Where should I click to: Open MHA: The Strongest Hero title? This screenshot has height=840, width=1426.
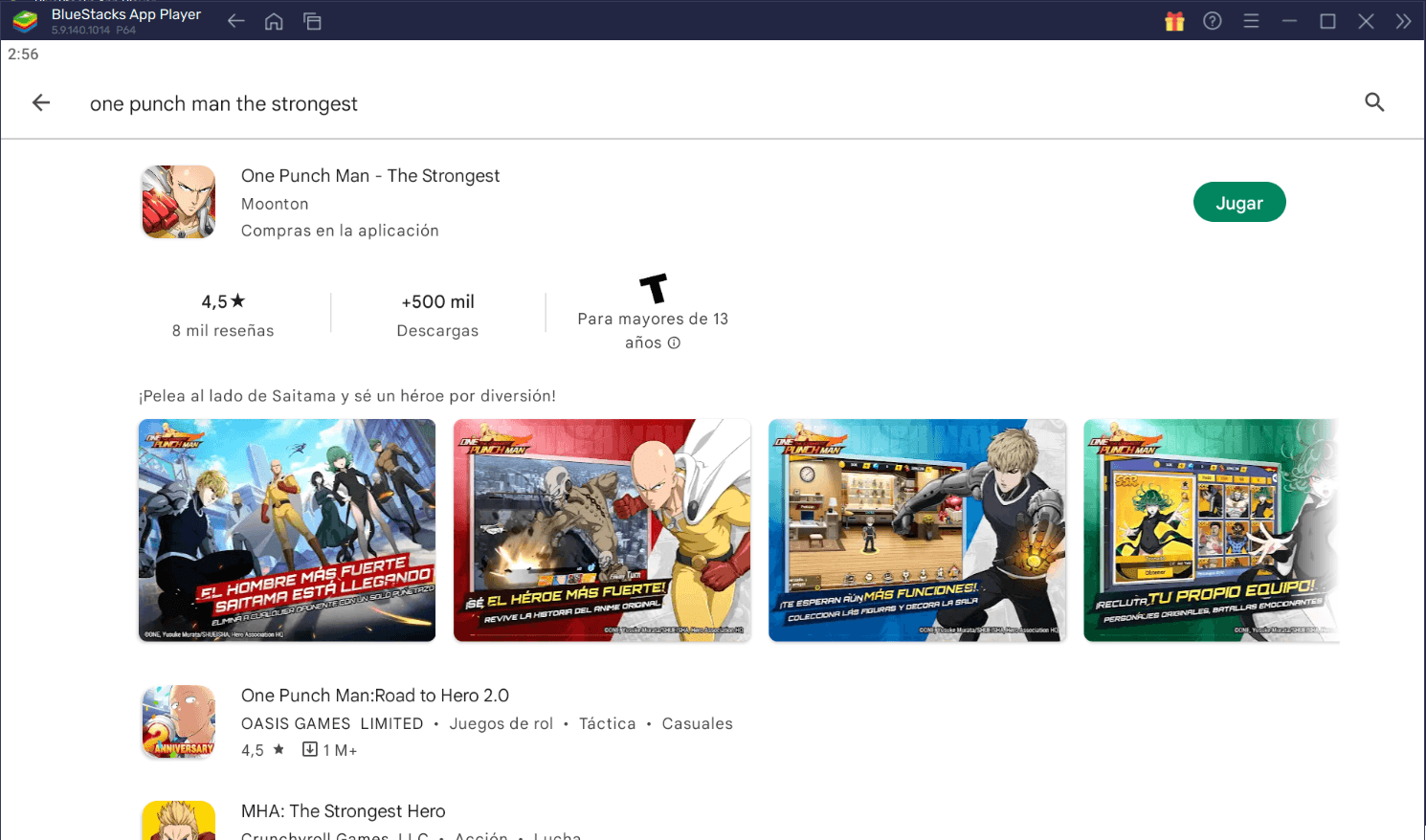344,811
